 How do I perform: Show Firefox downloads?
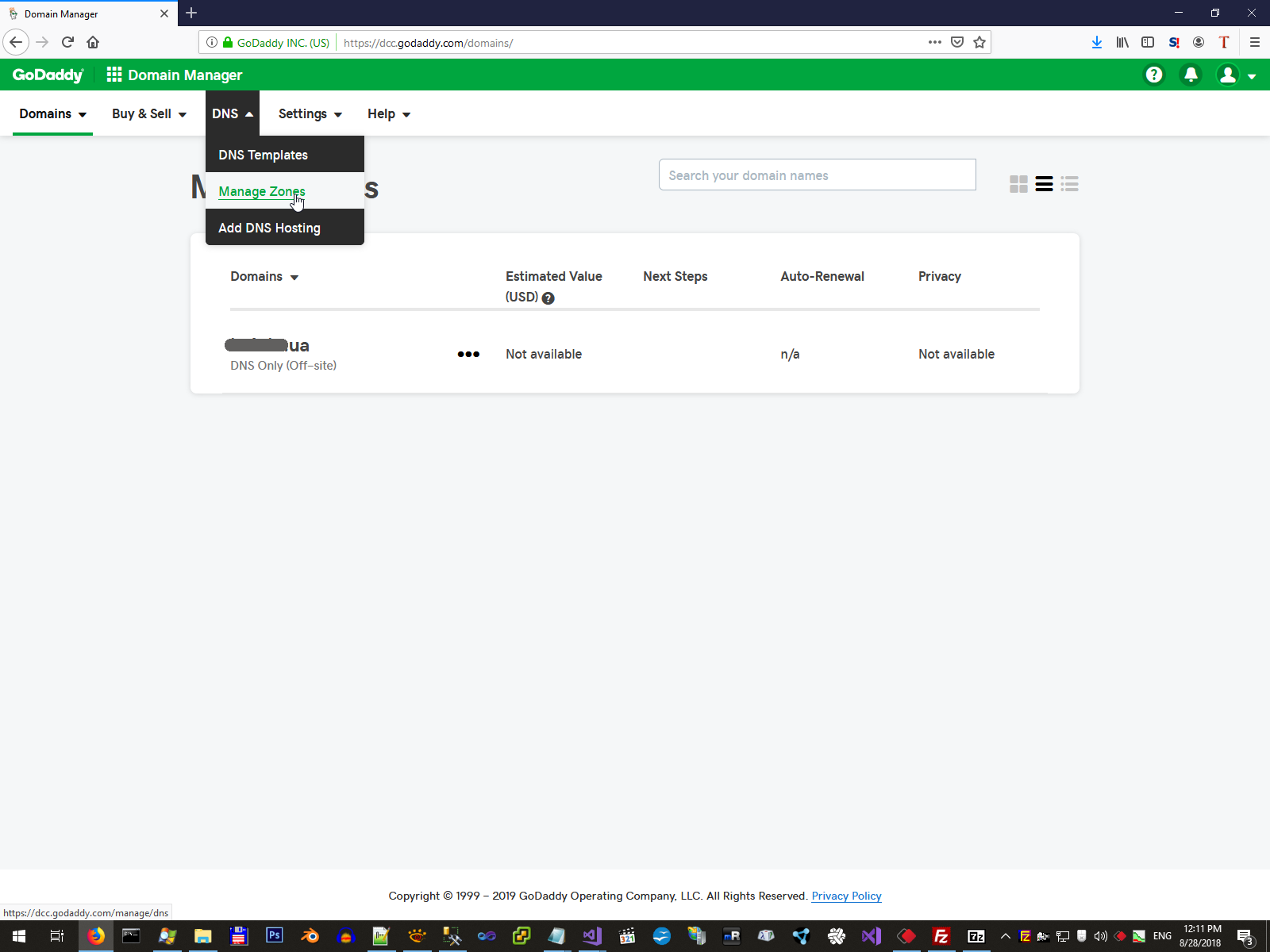pyautogui.click(x=1096, y=42)
